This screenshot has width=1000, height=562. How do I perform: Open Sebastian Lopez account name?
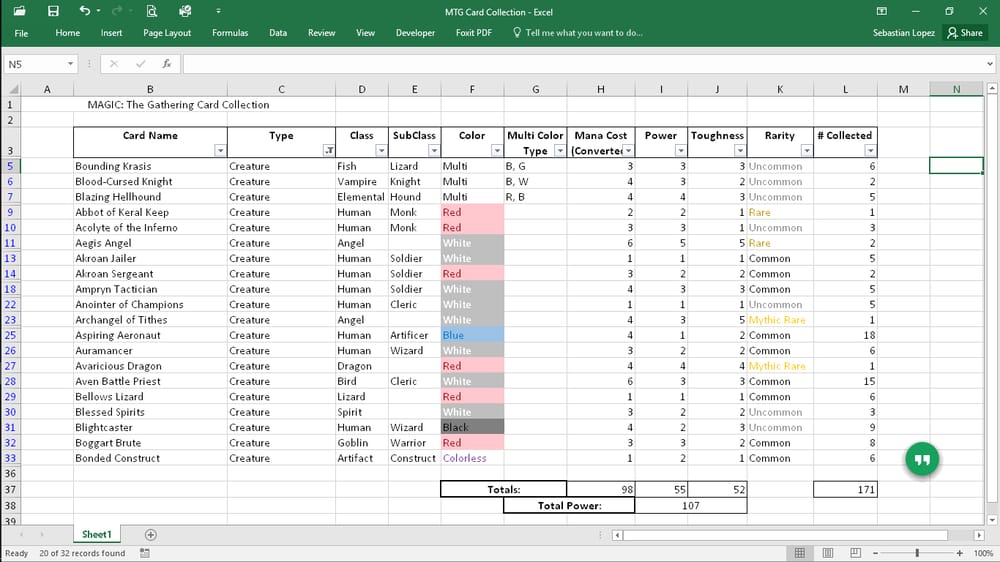point(903,33)
